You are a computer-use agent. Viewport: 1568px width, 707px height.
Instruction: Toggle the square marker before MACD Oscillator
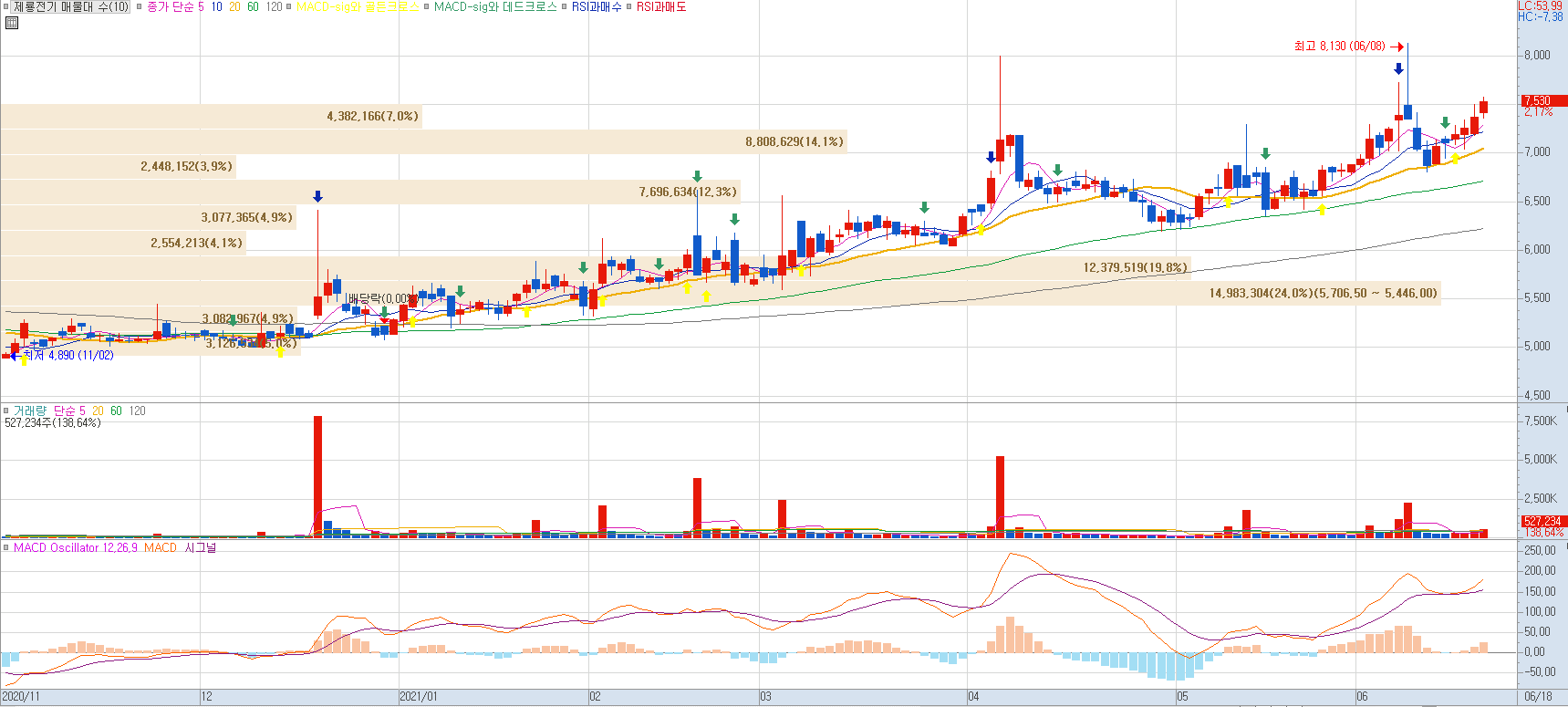coord(6,547)
